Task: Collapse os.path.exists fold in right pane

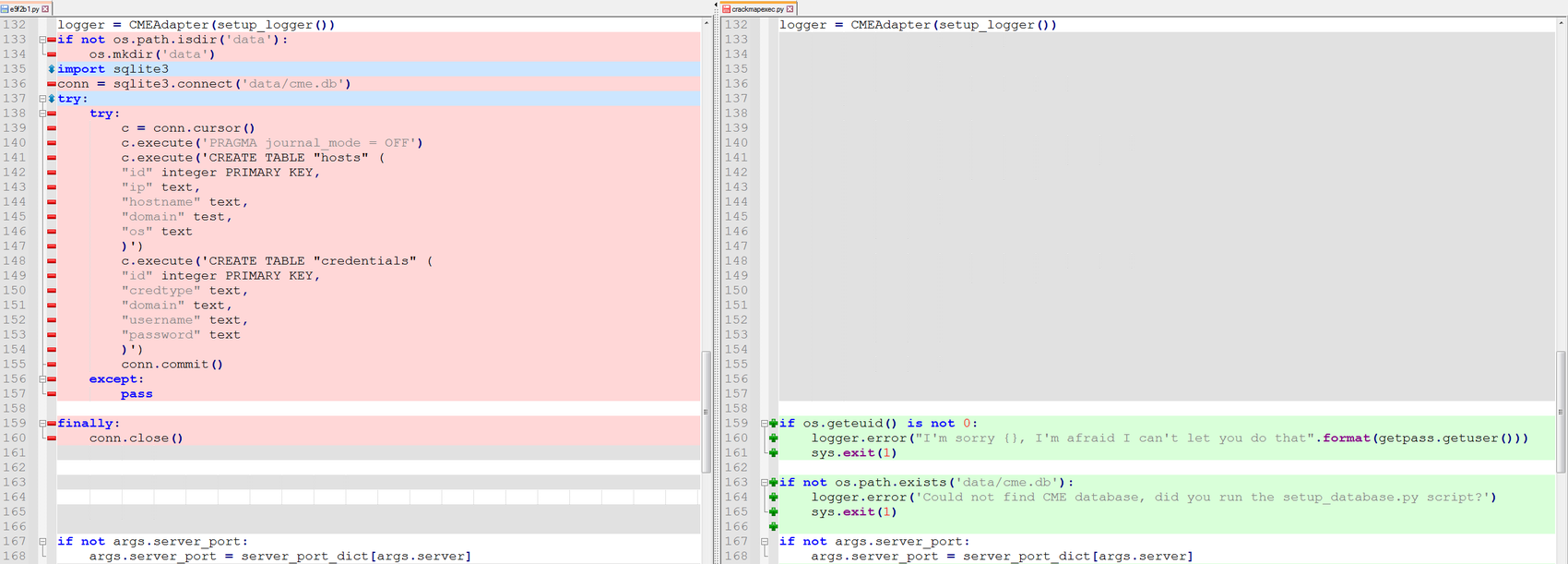Action: click(765, 483)
